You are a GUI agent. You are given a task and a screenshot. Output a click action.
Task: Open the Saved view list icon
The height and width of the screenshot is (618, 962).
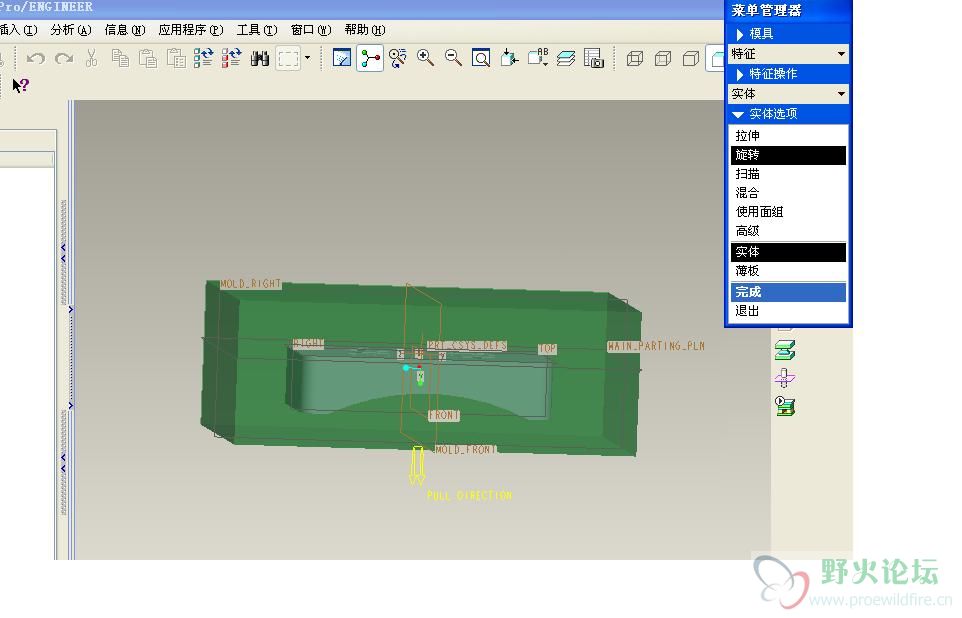pos(538,58)
